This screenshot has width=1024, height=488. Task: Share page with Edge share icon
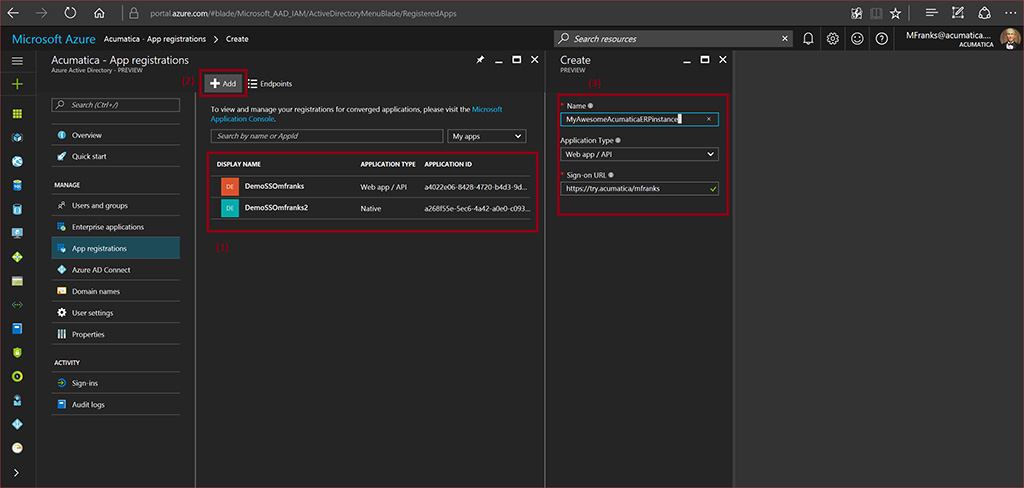pyautogui.click(x=984, y=12)
